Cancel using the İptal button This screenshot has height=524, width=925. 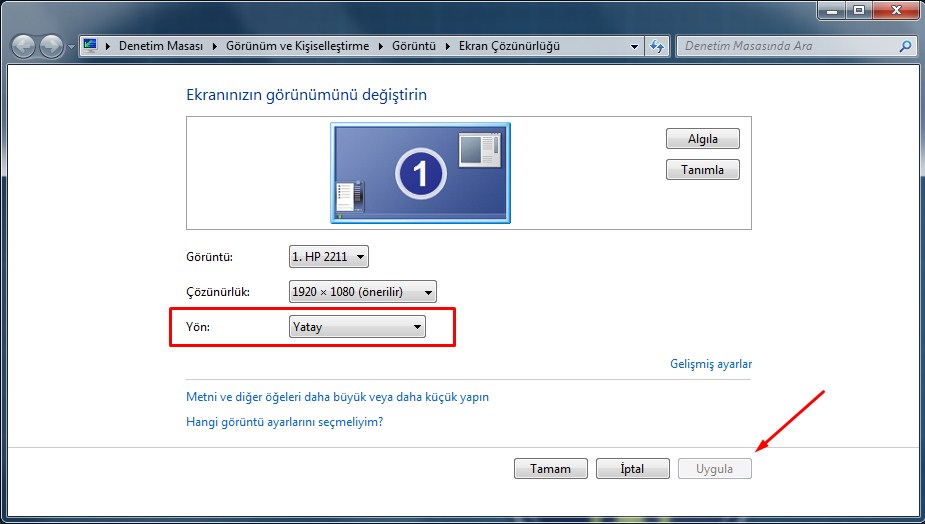point(632,468)
